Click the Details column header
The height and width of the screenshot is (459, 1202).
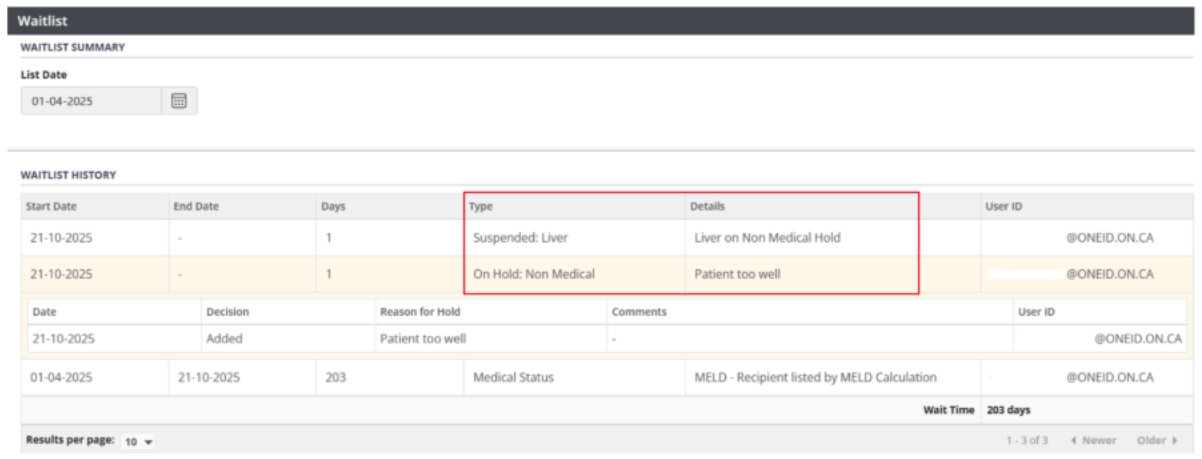707,207
